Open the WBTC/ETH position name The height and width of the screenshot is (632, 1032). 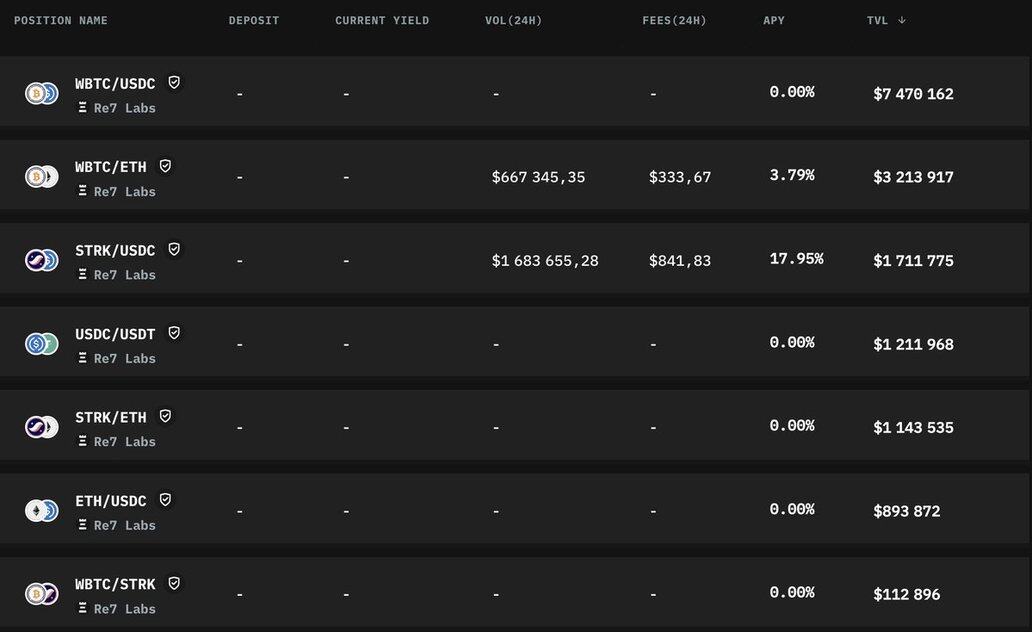click(x=110, y=167)
